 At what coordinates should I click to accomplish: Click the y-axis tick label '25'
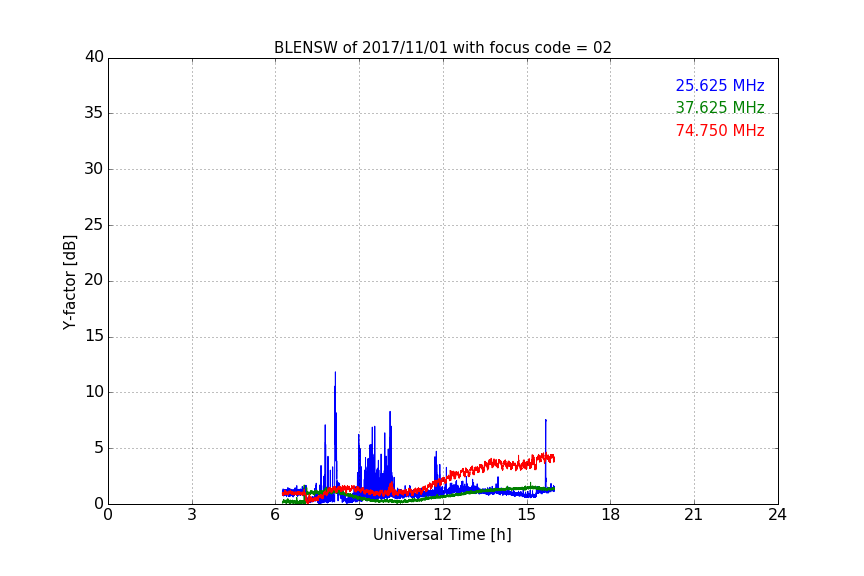[94, 224]
